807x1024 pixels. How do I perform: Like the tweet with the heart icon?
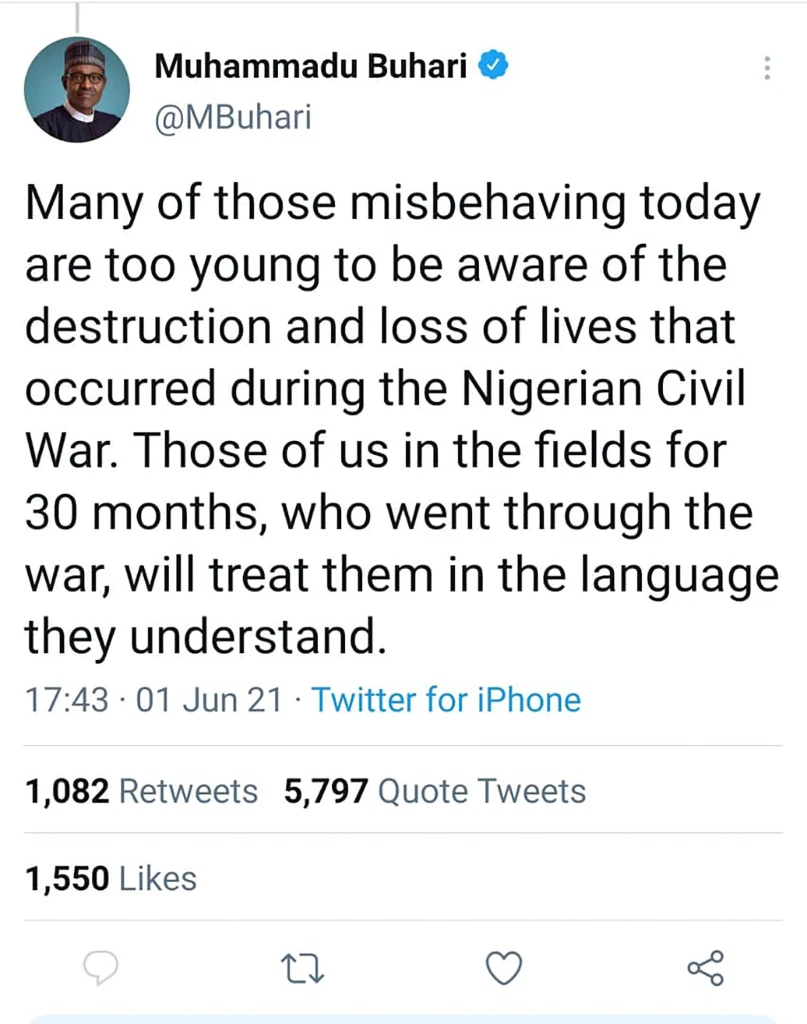pos(504,967)
